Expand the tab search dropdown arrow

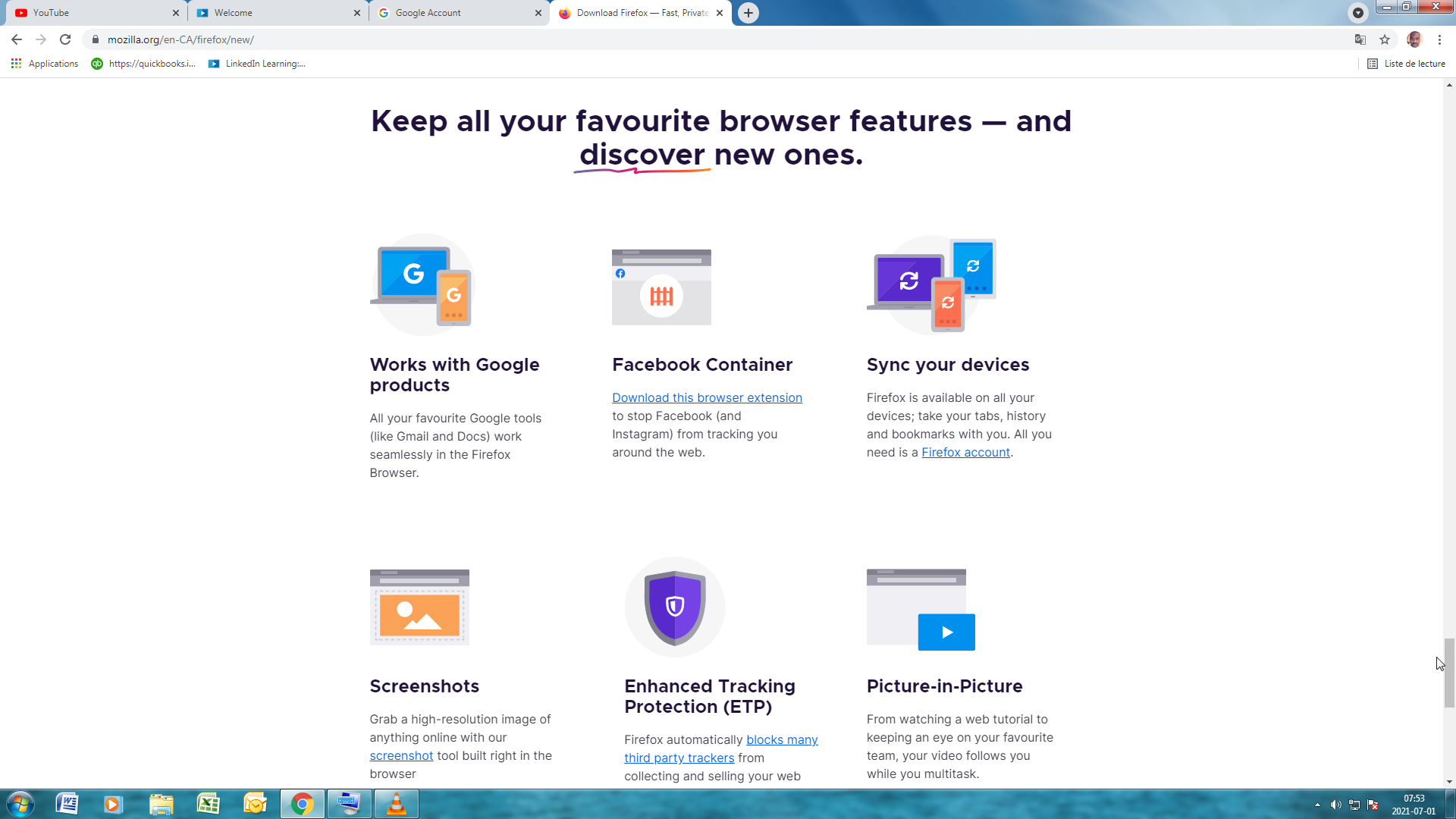pyautogui.click(x=1358, y=13)
